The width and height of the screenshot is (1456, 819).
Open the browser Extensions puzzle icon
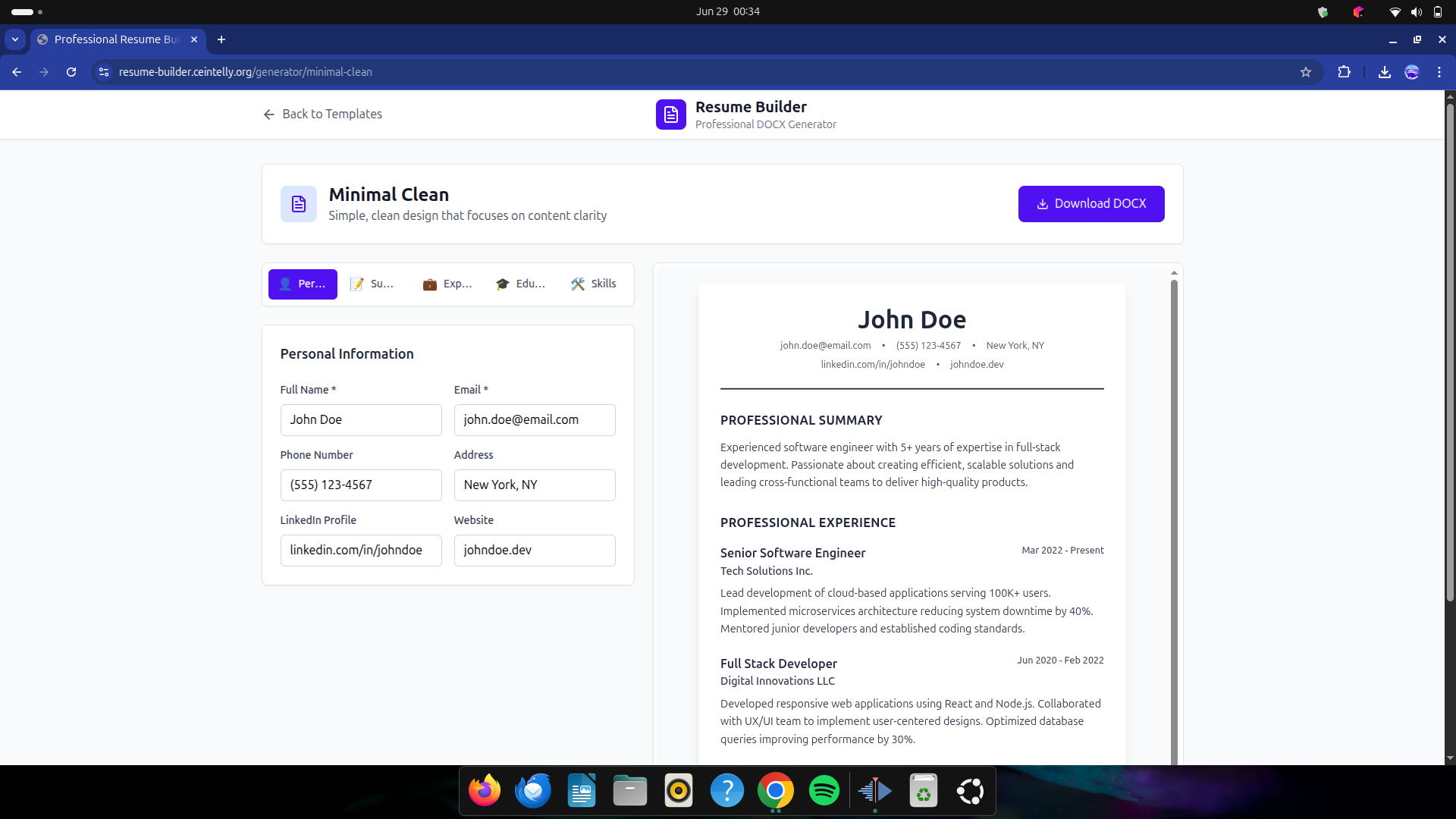[1344, 72]
